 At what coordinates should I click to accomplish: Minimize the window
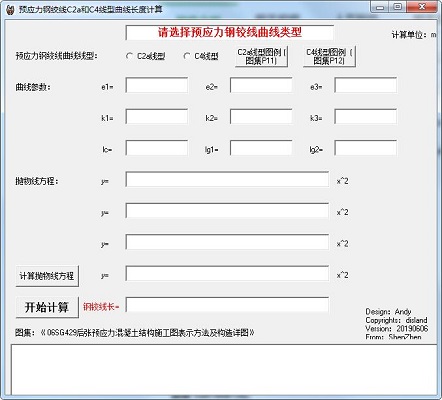tap(380, 7)
